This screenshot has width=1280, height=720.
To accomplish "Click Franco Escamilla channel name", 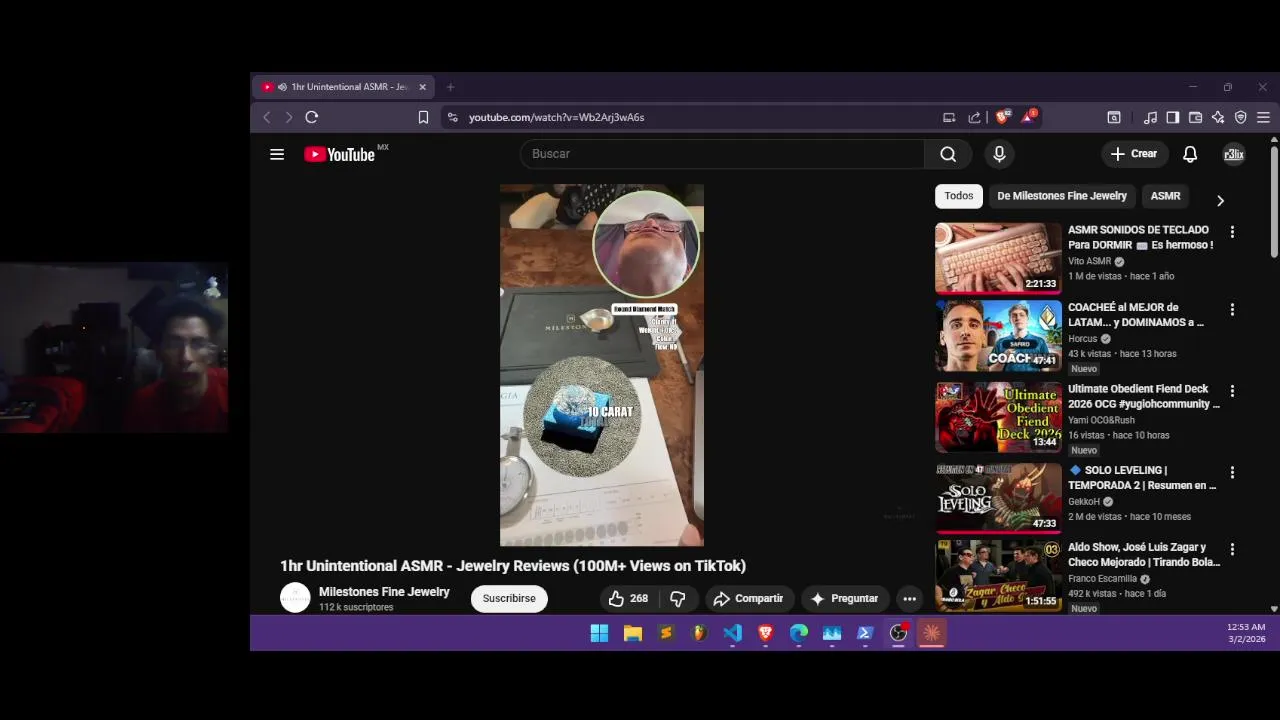I will click(1102, 579).
